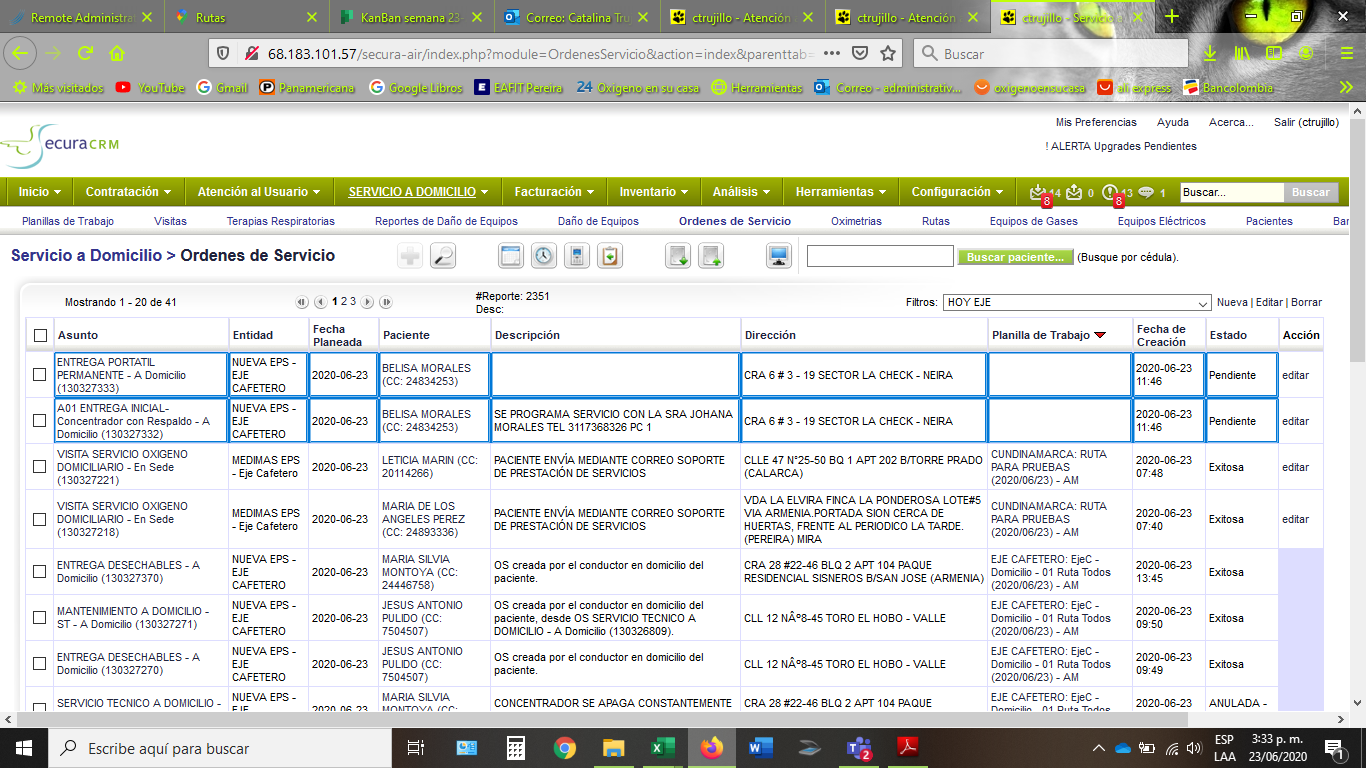This screenshot has width=1366, height=768.
Task: Go to previous page arrow
Action: point(321,302)
